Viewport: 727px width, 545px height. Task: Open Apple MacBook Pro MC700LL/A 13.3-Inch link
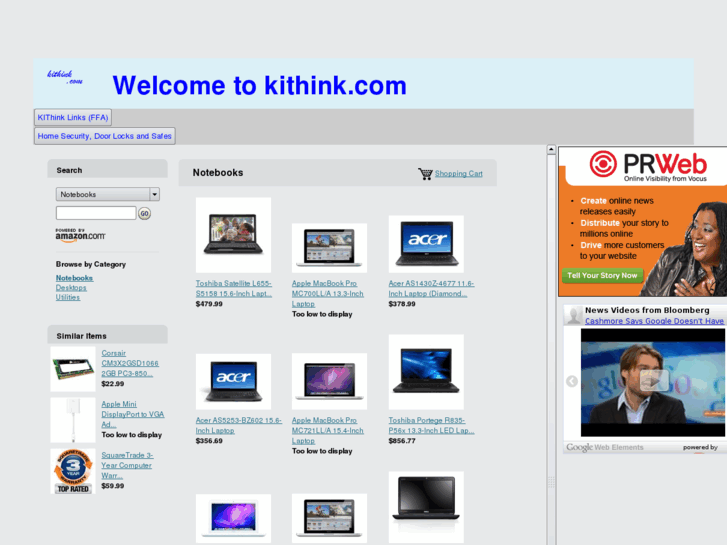328,294
